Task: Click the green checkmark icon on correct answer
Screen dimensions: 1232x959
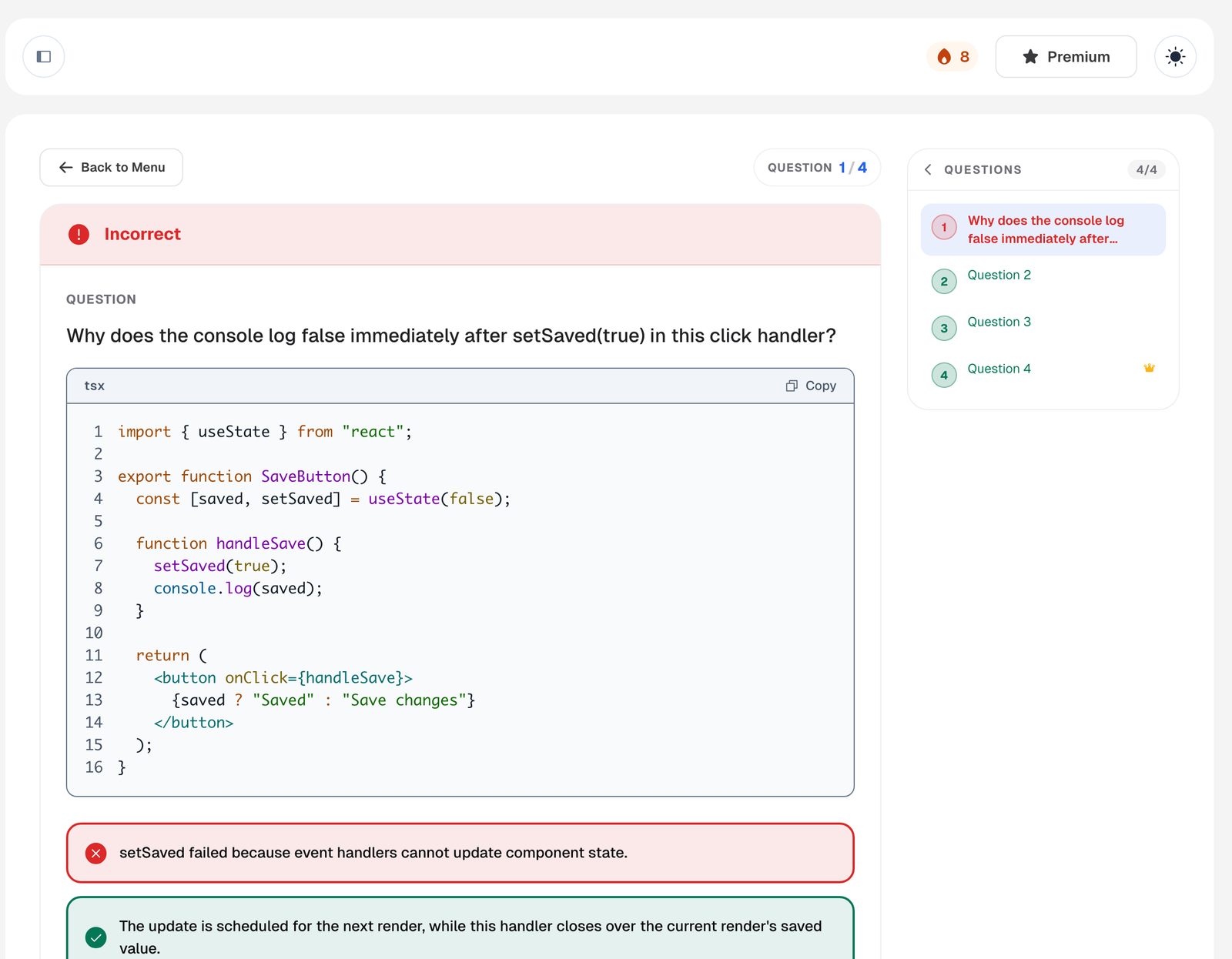Action: pyautogui.click(x=95, y=937)
